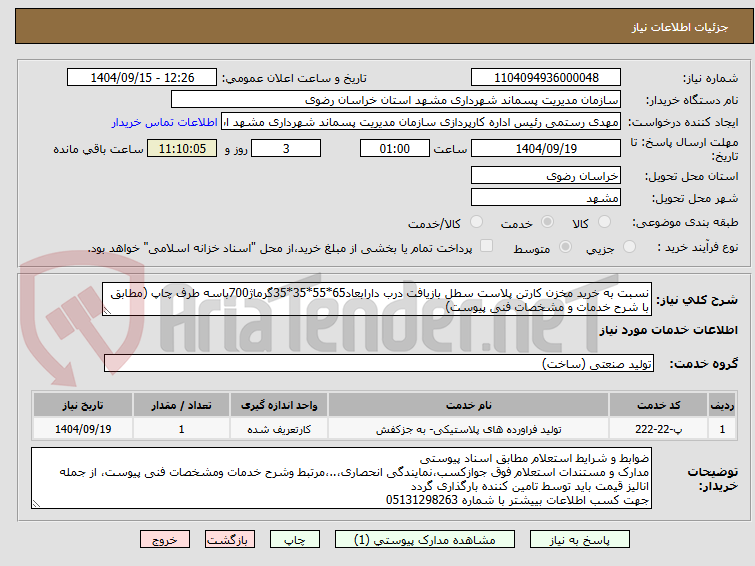Click the remaining days field showing 3

pyautogui.click(x=286, y=148)
